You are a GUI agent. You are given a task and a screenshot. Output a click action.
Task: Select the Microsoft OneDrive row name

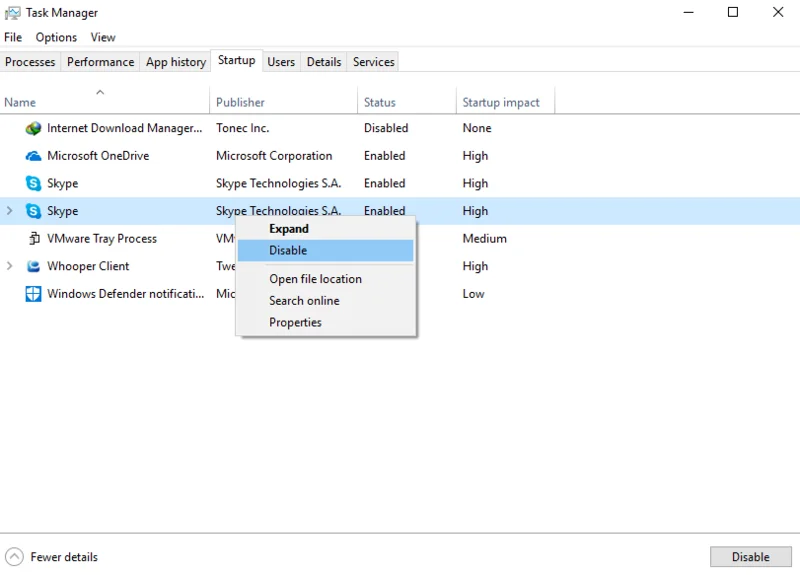coord(98,156)
